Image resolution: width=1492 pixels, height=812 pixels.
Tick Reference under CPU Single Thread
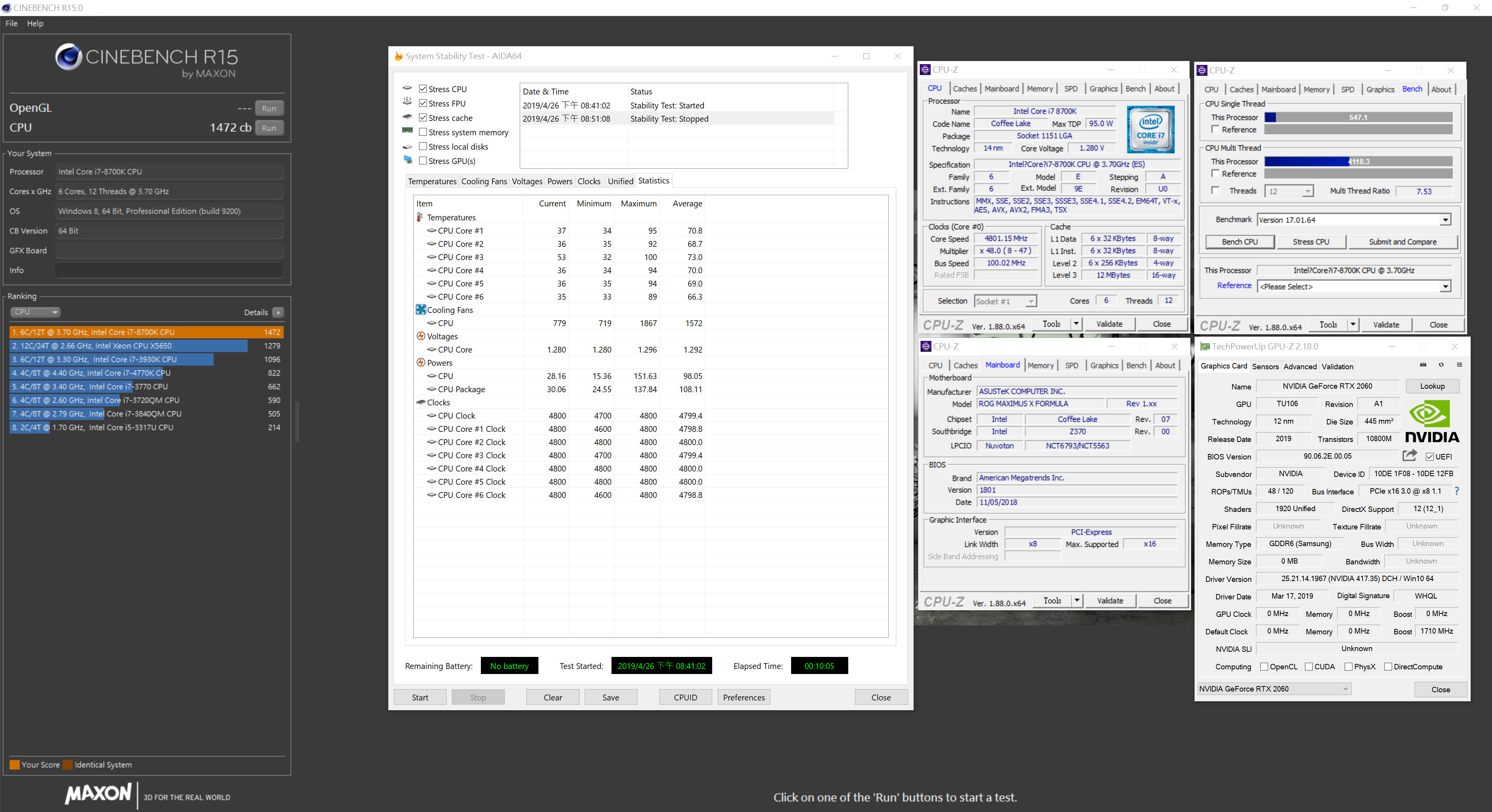click(1215, 129)
